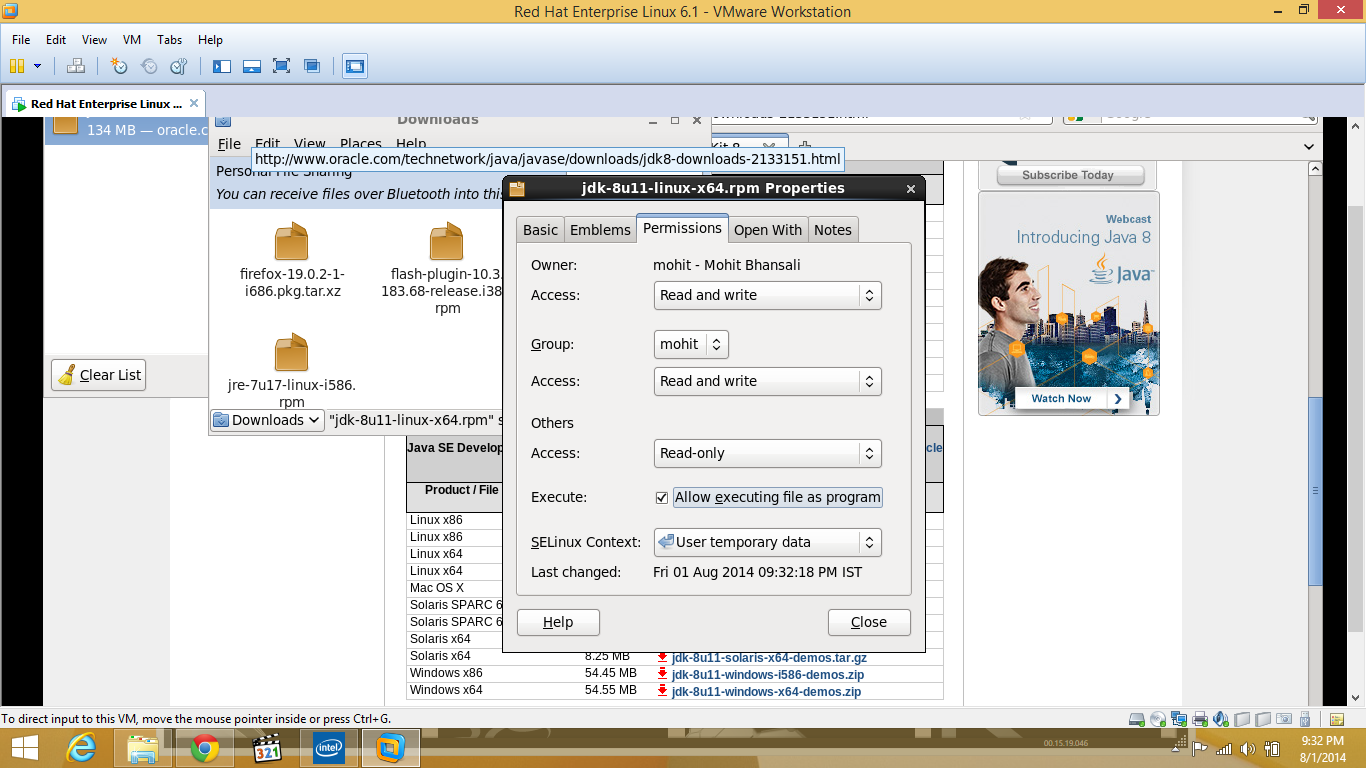Click the printer device status icon
This screenshot has height=768, width=1366.
1200,719
